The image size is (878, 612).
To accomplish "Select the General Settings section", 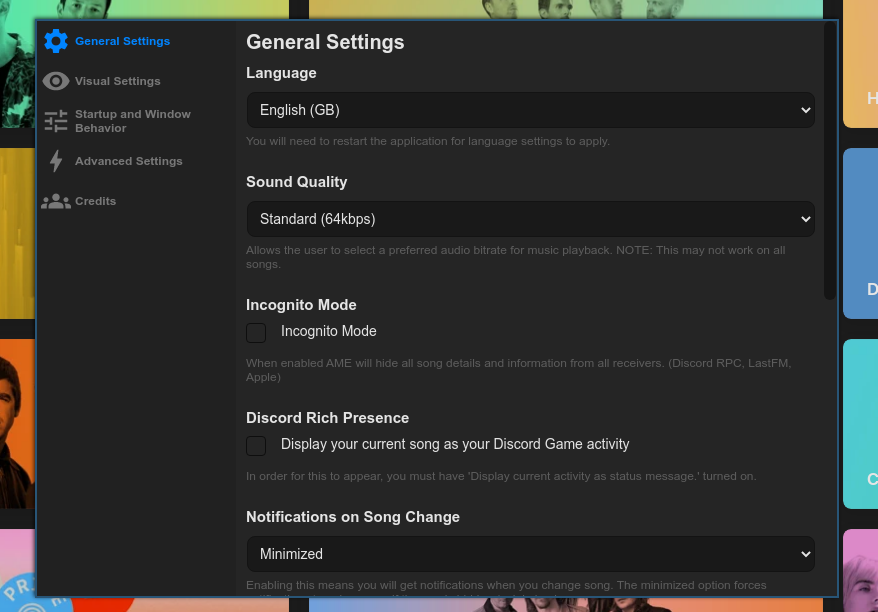I will point(122,41).
